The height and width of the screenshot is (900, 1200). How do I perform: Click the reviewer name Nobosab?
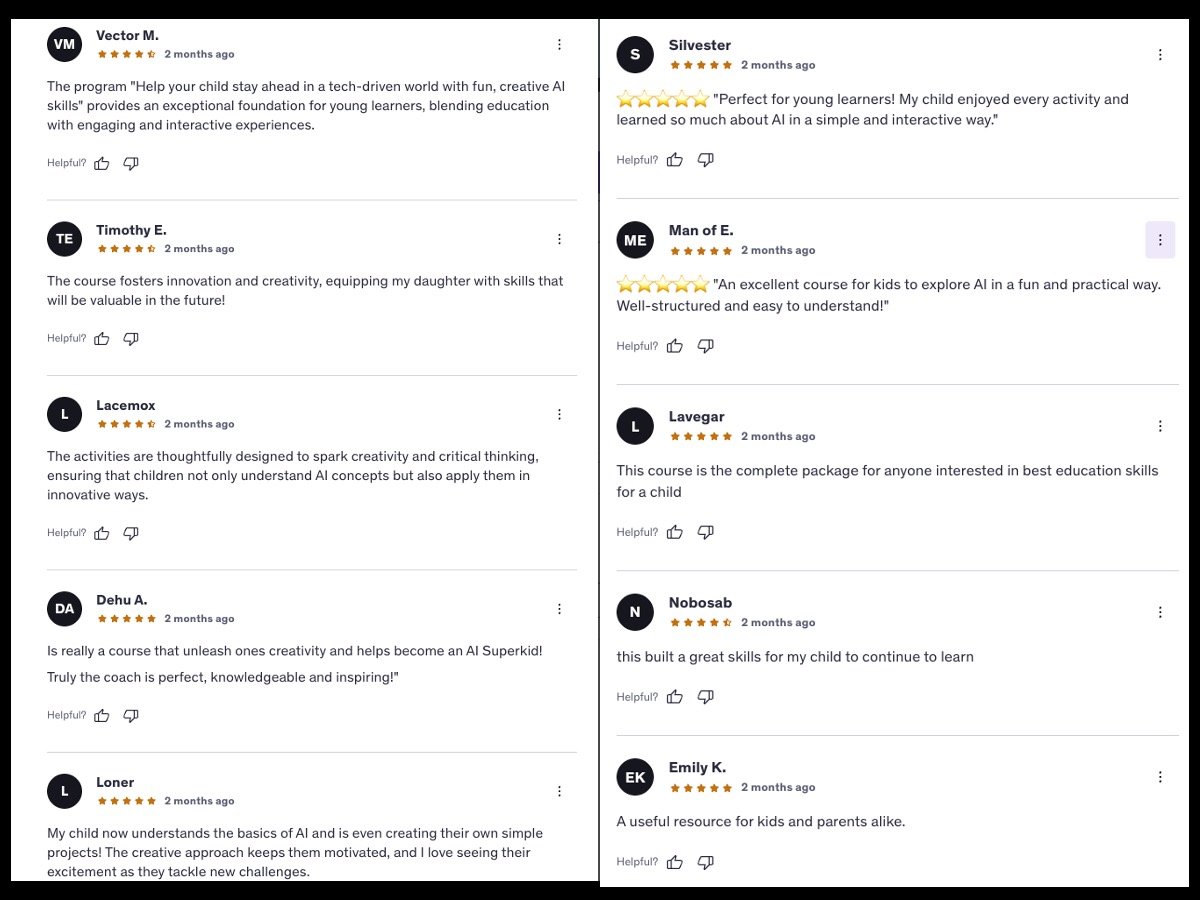tap(700, 602)
